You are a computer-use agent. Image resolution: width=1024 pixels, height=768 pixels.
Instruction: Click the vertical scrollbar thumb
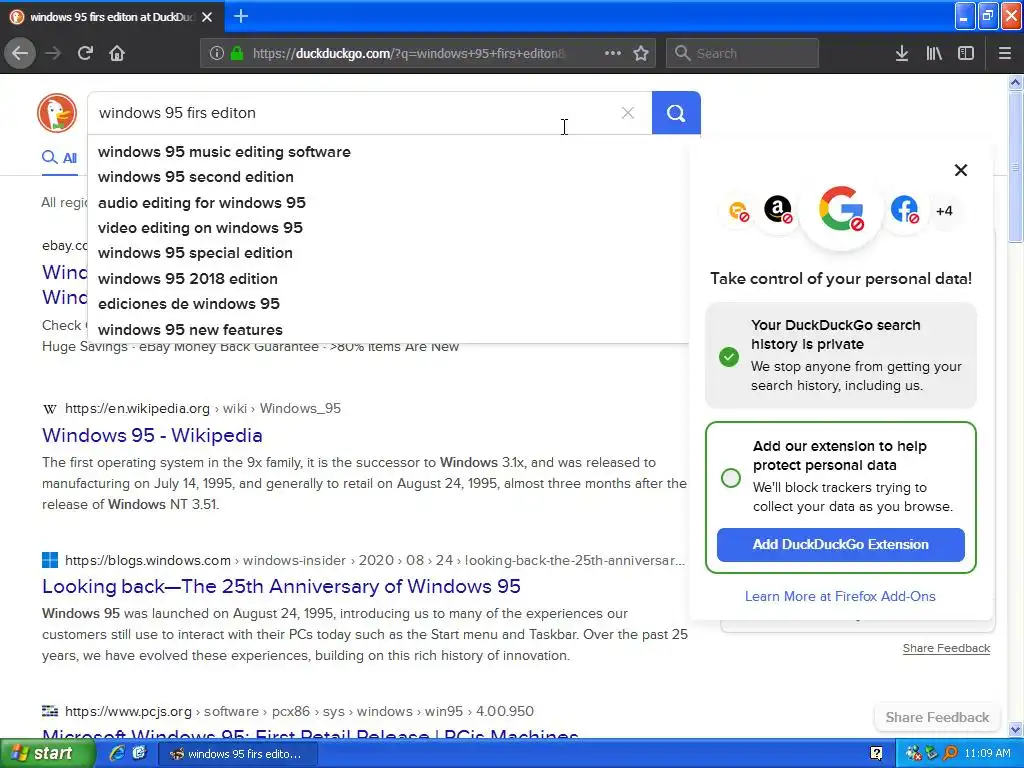coord(1015,167)
